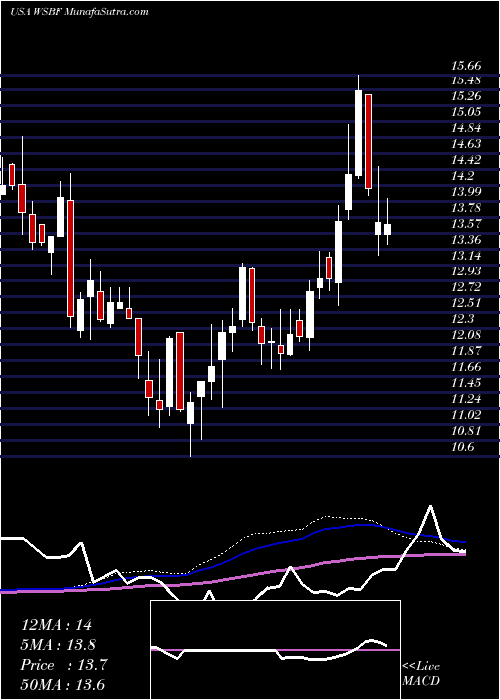
Task: Click the 5MA : 13.8 readout
Action: click(x=58, y=645)
